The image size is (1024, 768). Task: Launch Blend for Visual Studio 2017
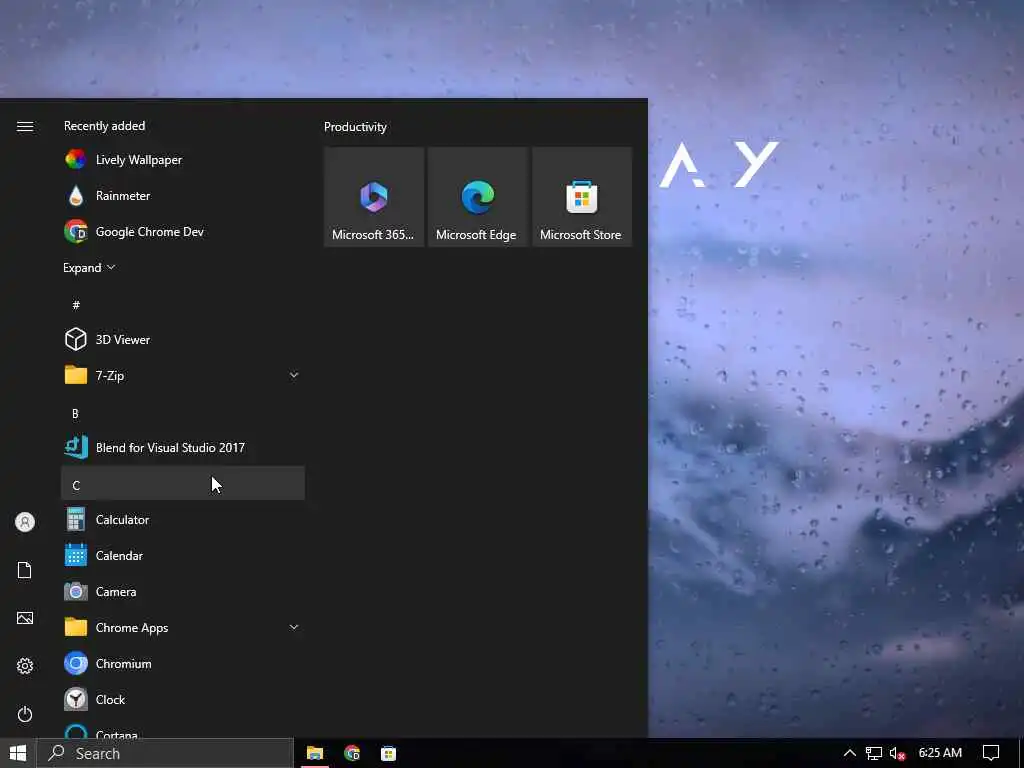[183, 447]
